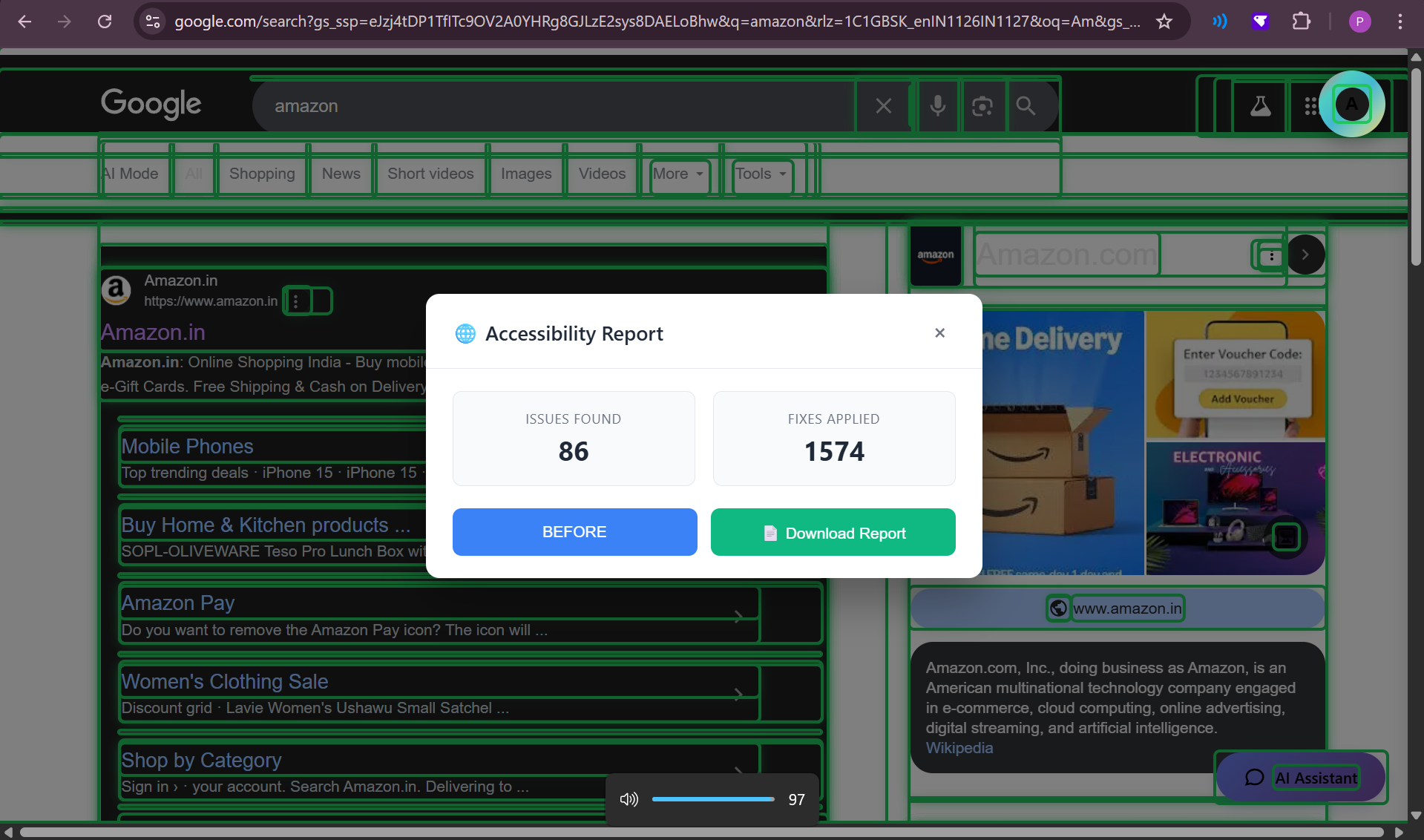Open the Amazon.in result title link
The image size is (1424, 840).
coord(154,332)
